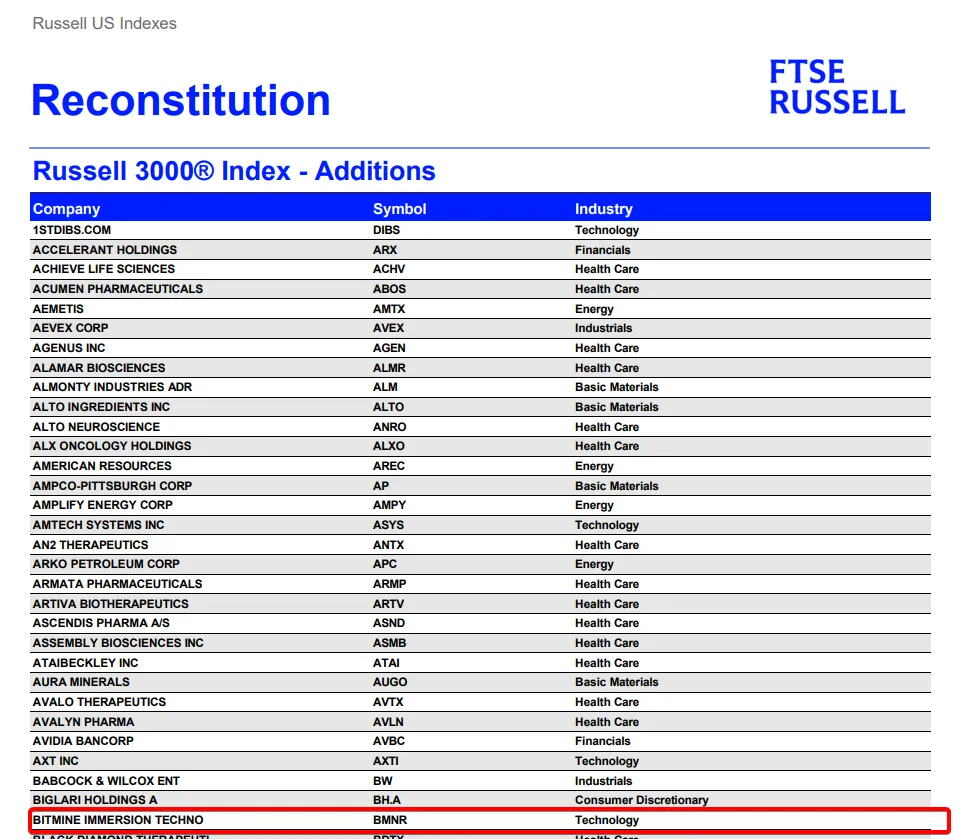
Task: Select the Reconstitution title heading
Action: (x=181, y=100)
